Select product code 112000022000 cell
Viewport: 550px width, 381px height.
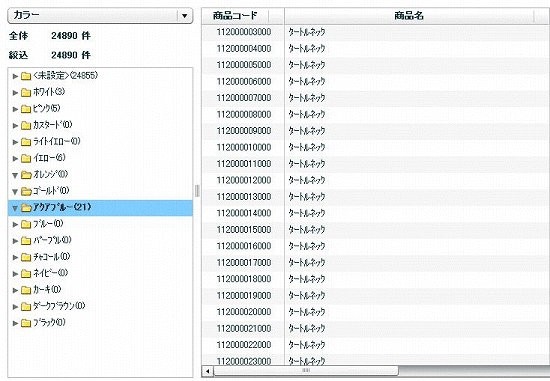click(x=243, y=345)
